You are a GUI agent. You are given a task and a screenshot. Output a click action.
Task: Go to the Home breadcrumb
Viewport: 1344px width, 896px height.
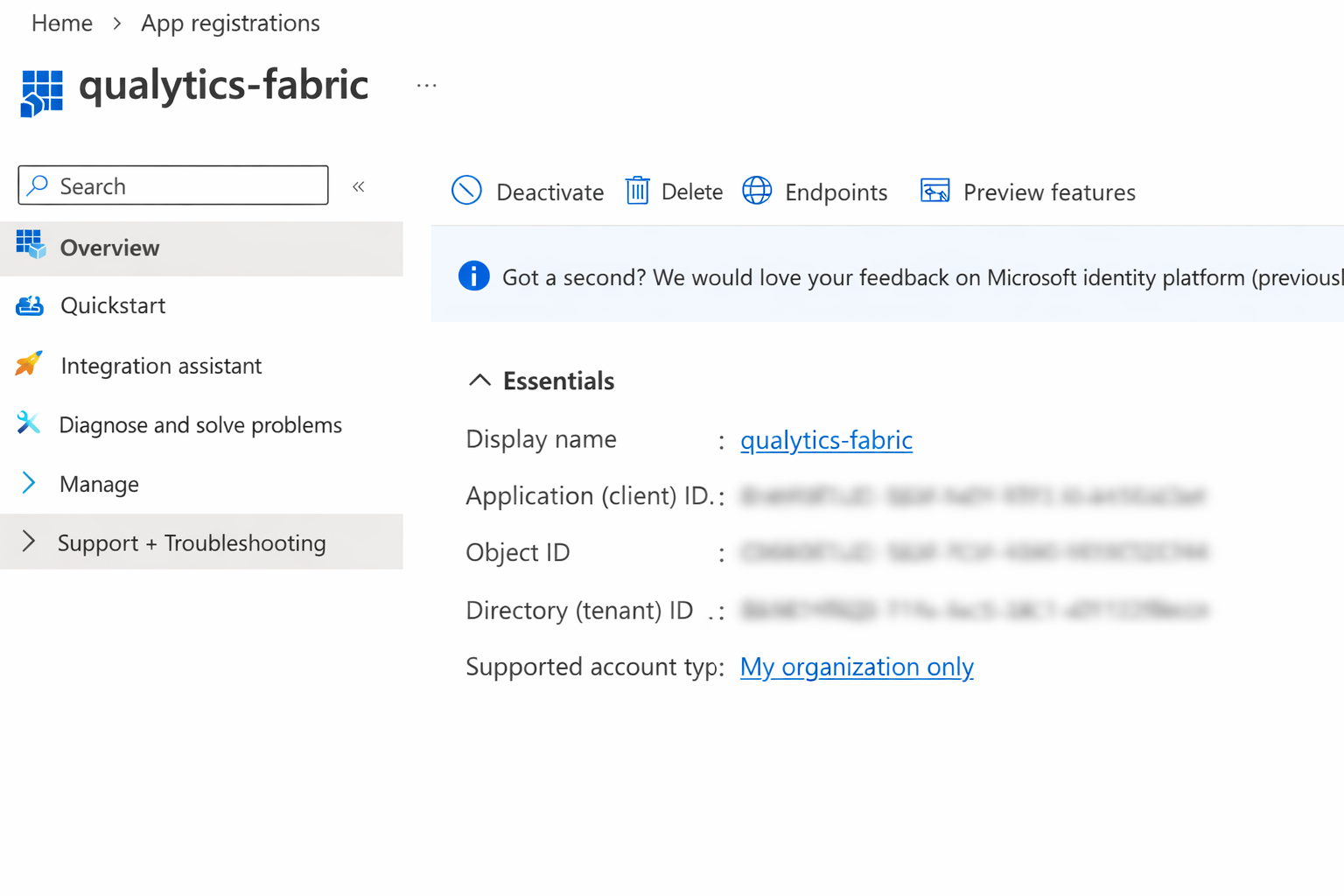click(62, 24)
